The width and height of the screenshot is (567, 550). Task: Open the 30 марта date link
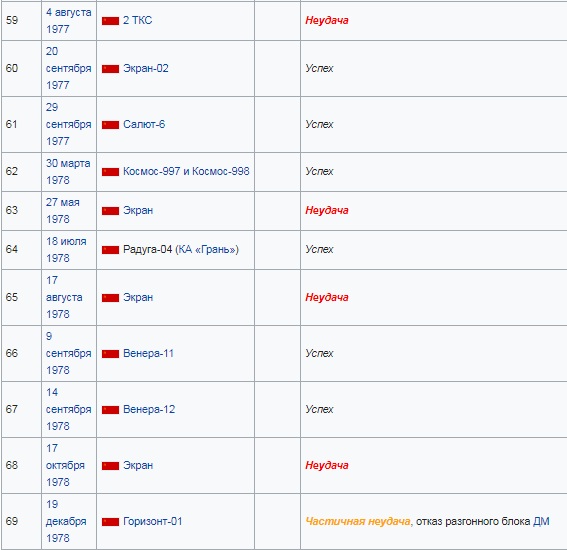[68, 163]
